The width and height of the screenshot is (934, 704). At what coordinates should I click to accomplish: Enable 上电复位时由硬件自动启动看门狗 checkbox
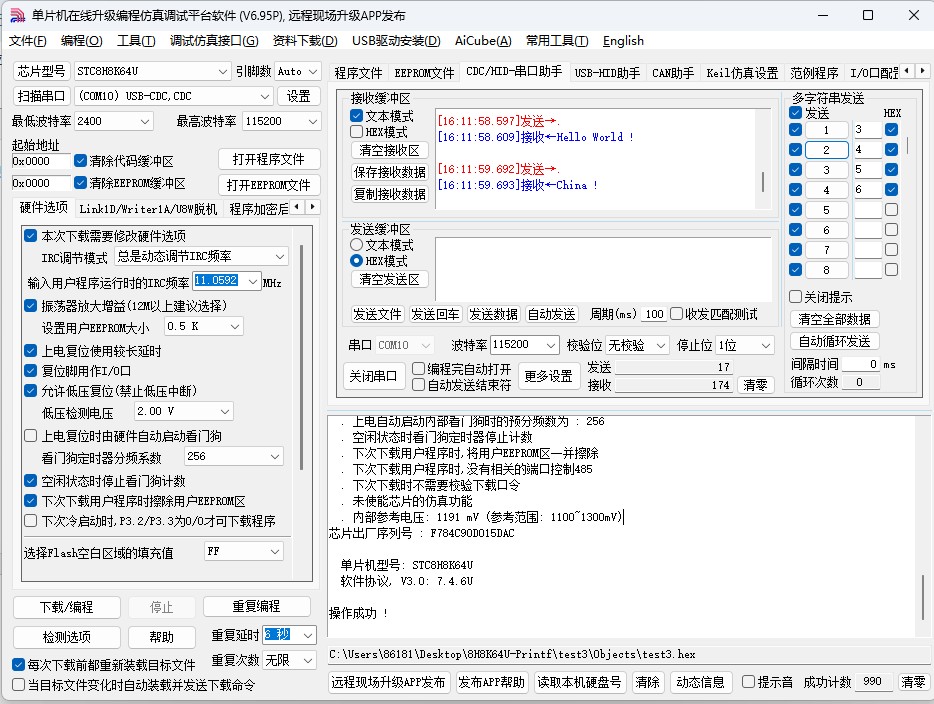point(31,436)
